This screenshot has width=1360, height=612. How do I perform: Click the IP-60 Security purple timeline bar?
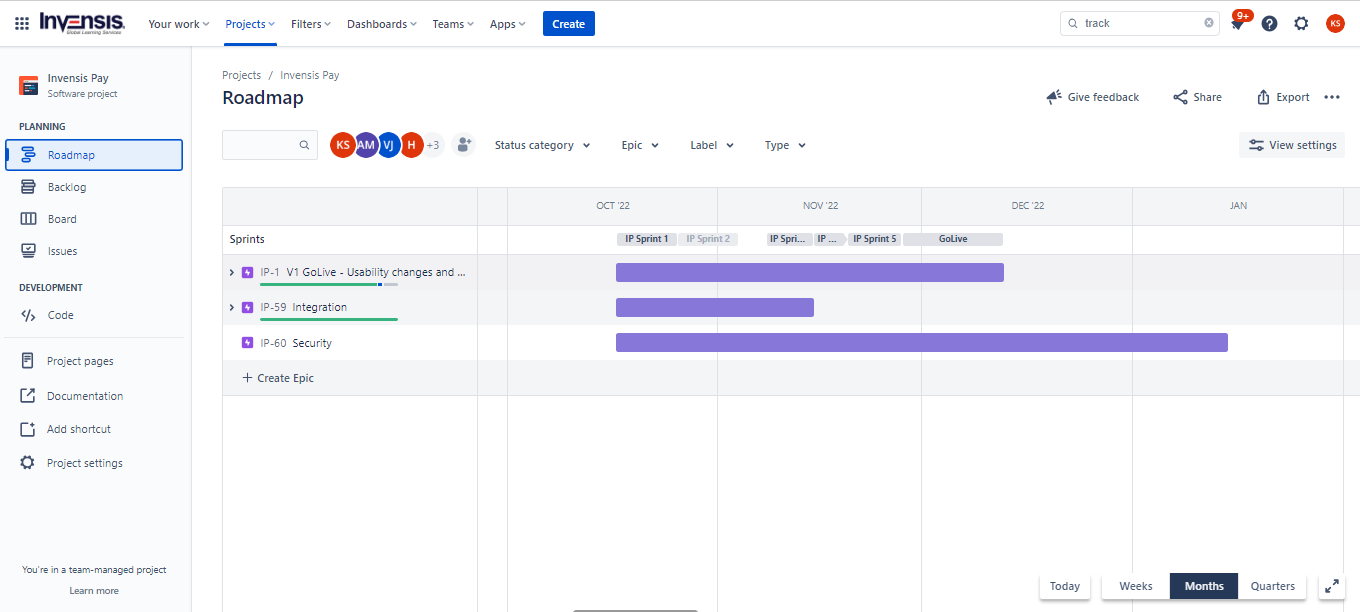pos(920,343)
